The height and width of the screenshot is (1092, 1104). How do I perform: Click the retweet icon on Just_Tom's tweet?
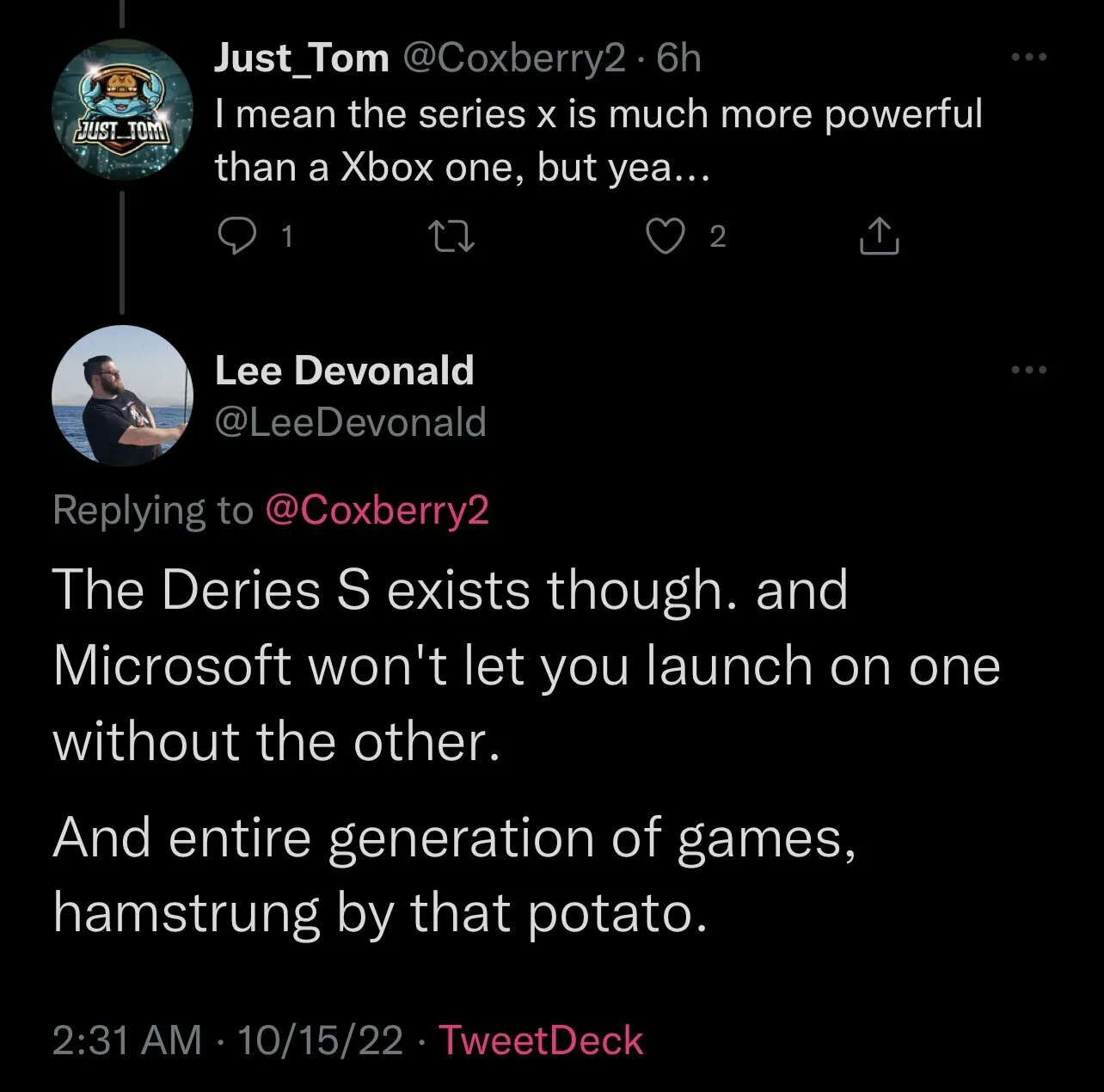[x=451, y=236]
